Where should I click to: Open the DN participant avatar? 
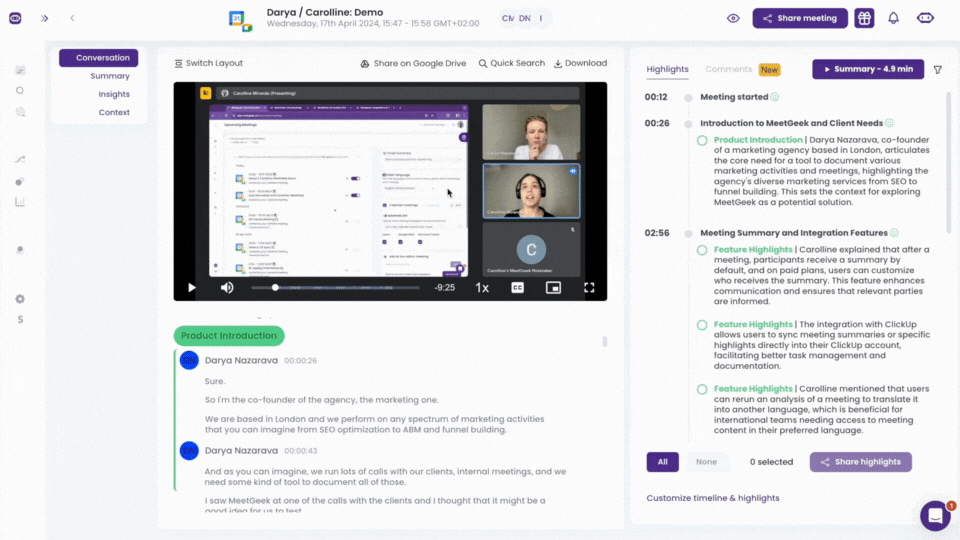pos(525,18)
